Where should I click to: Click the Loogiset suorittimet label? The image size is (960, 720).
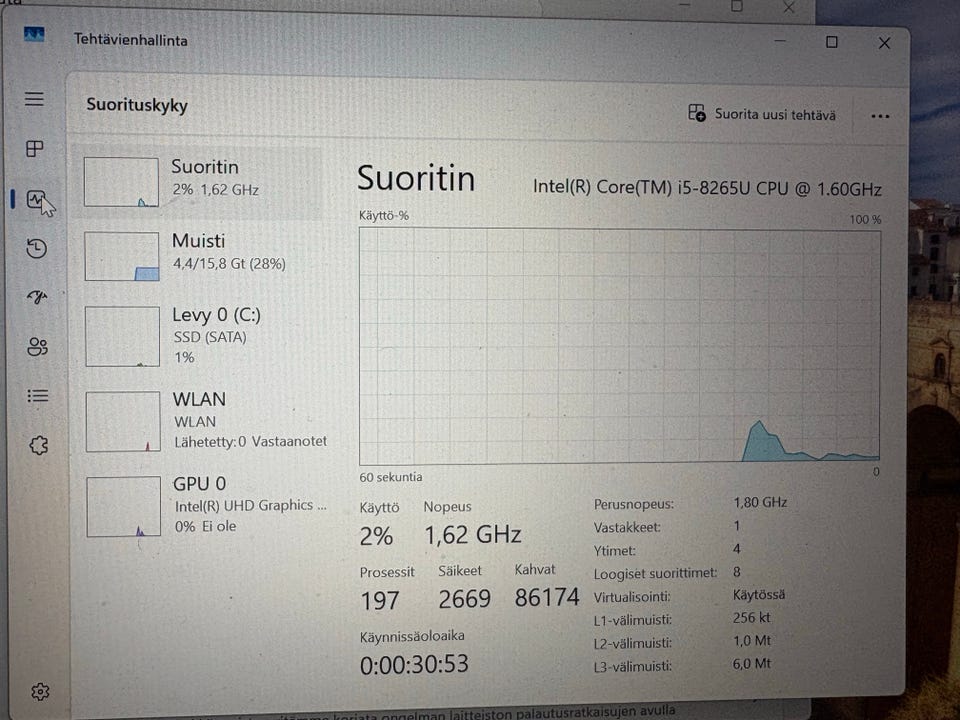[x=655, y=574]
